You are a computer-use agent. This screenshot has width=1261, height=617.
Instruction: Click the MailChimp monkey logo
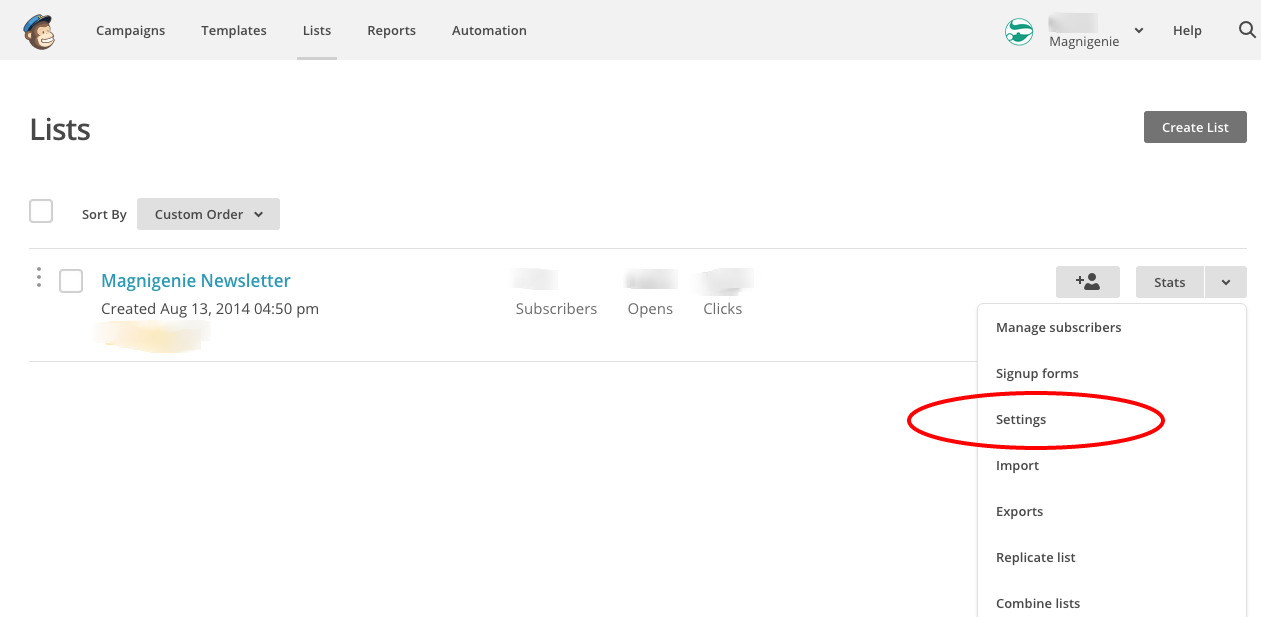pyautogui.click(x=39, y=31)
